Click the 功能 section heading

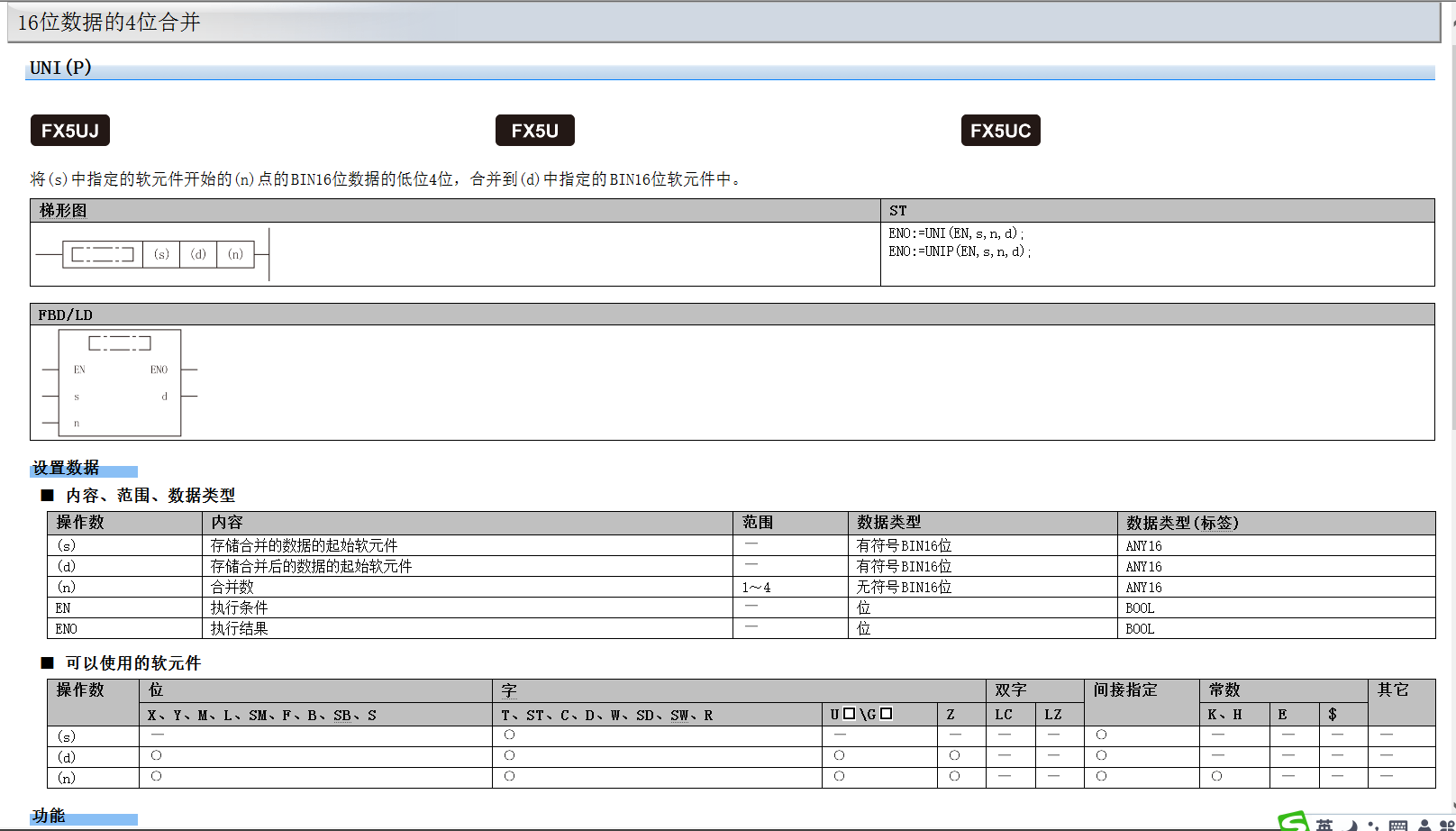point(49,816)
